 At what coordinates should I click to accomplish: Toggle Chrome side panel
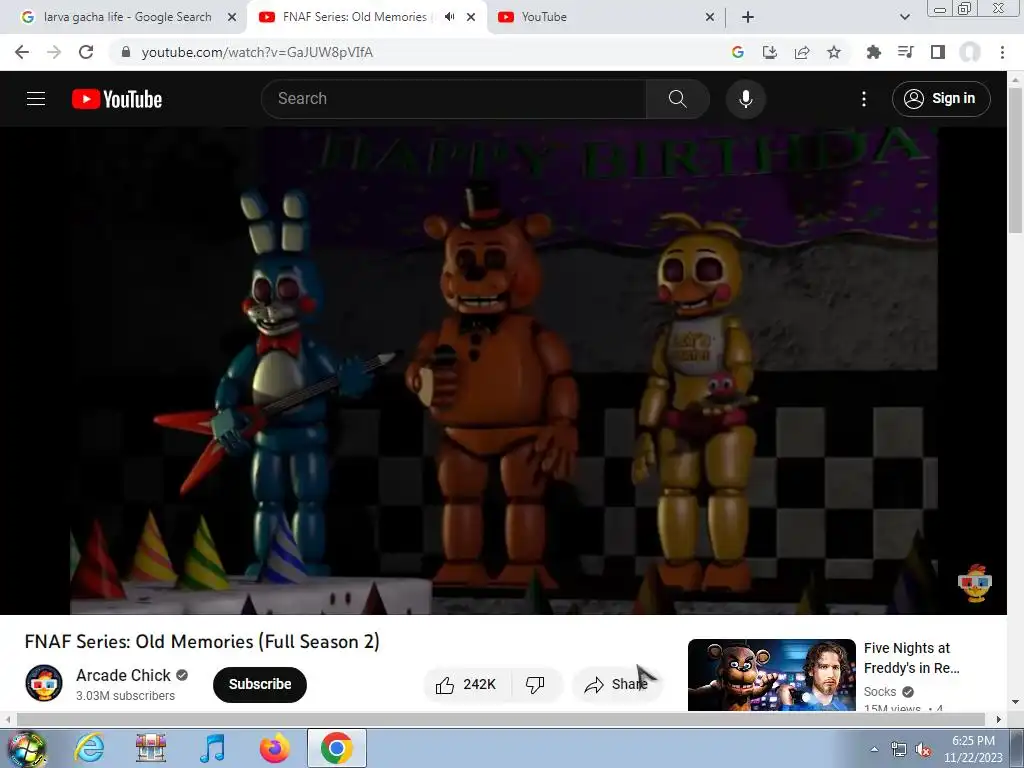(x=938, y=52)
